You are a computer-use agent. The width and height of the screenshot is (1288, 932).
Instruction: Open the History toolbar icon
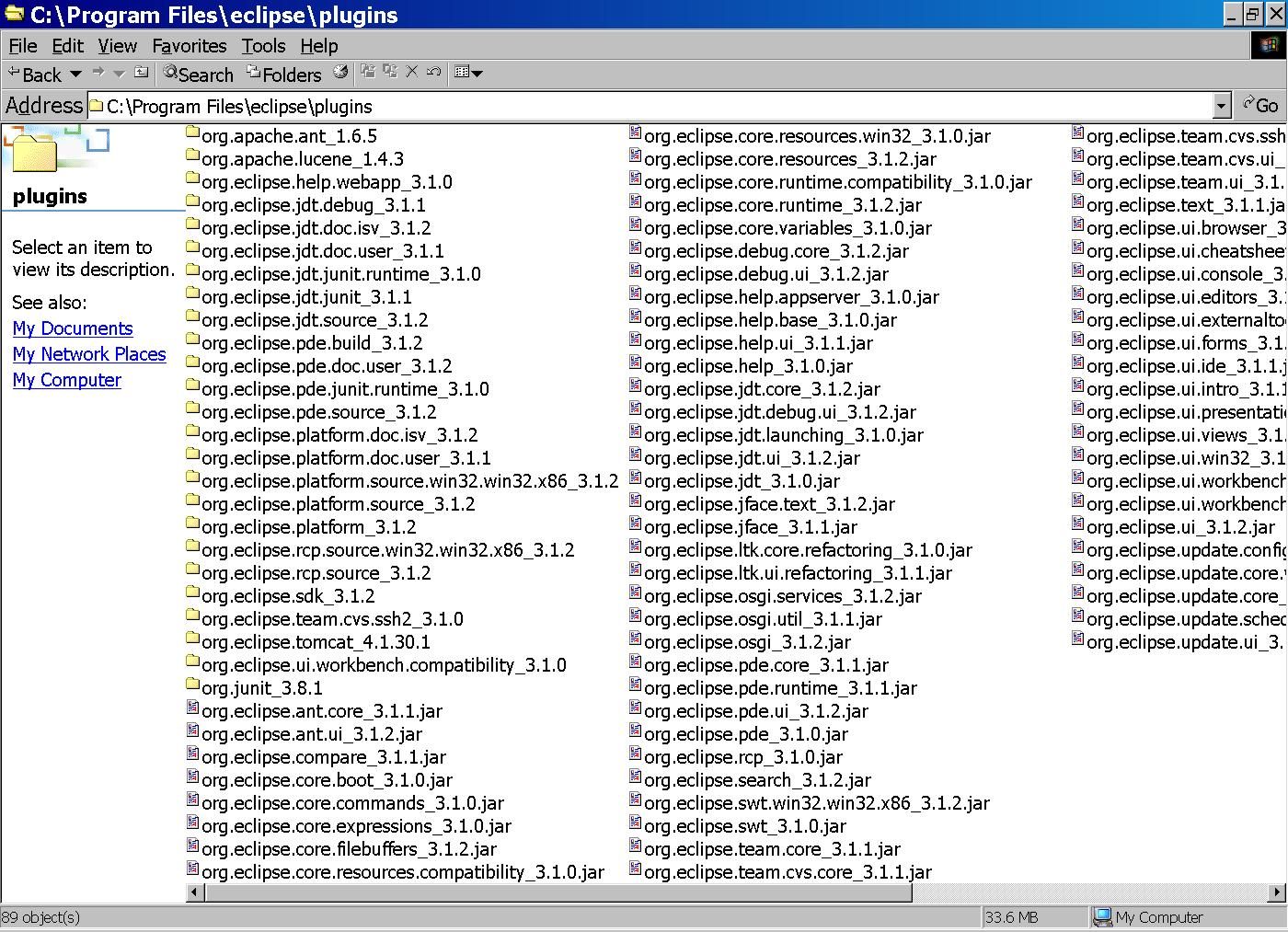(x=340, y=73)
